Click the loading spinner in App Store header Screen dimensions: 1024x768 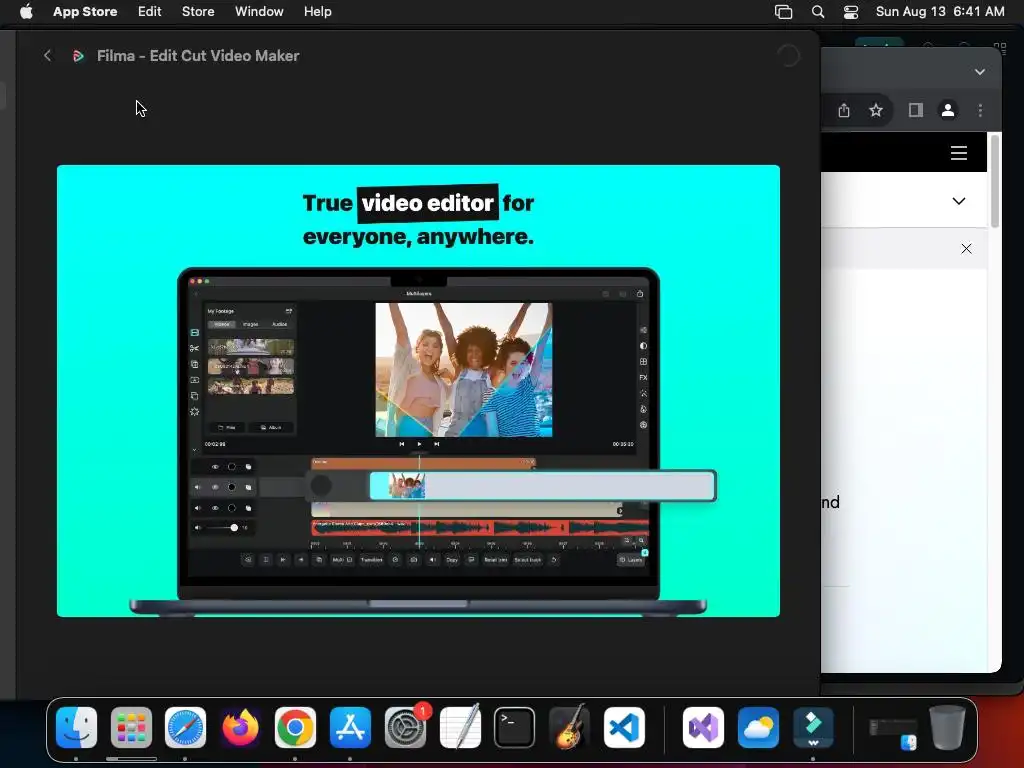click(x=788, y=56)
